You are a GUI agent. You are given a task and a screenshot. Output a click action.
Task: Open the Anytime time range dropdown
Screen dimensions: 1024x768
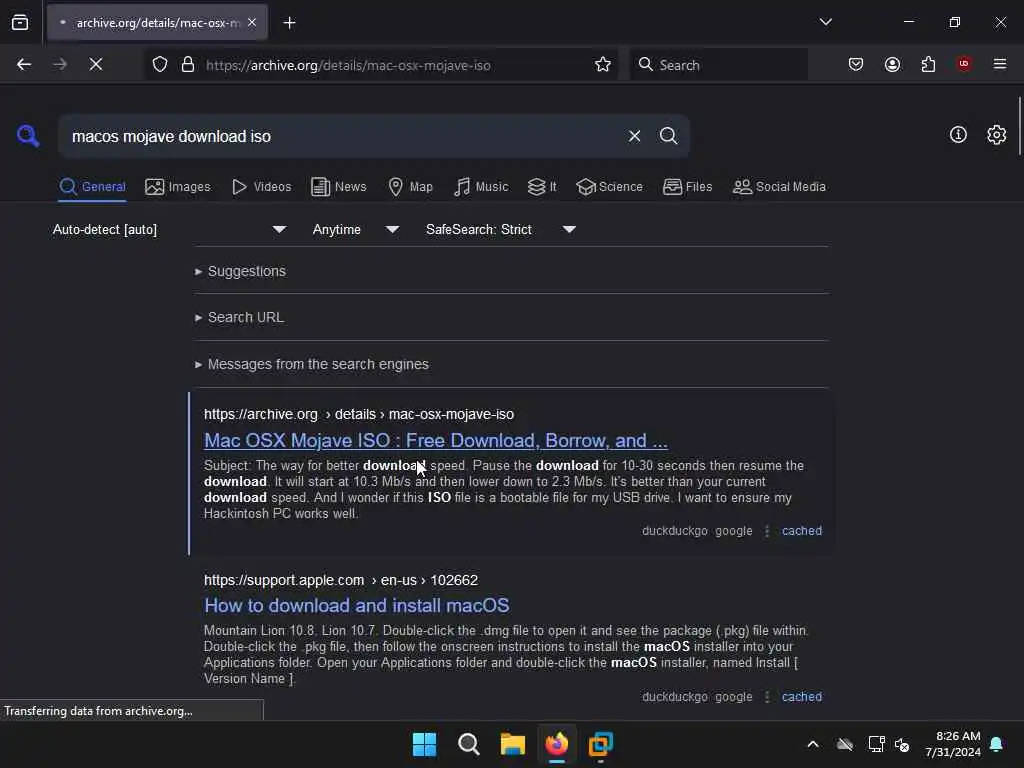pos(355,229)
